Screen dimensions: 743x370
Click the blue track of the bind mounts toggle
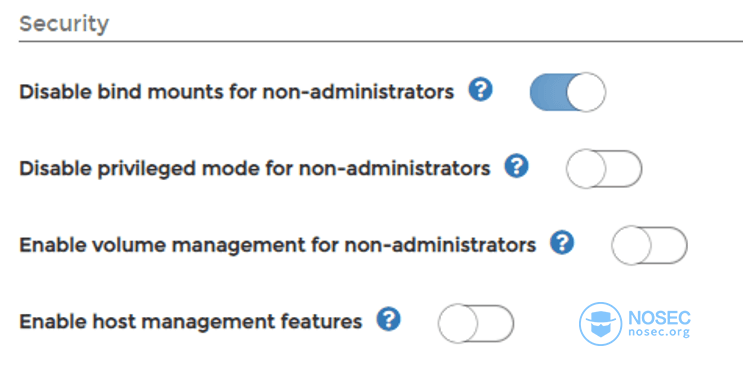tap(548, 92)
